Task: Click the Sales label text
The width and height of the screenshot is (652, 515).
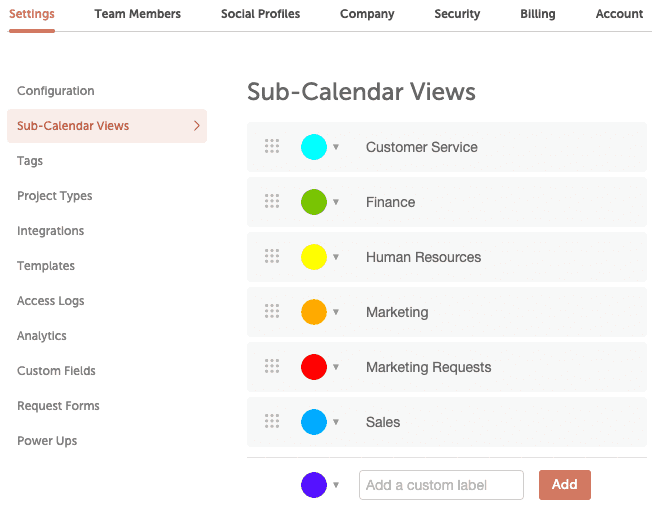Action: coord(383,422)
